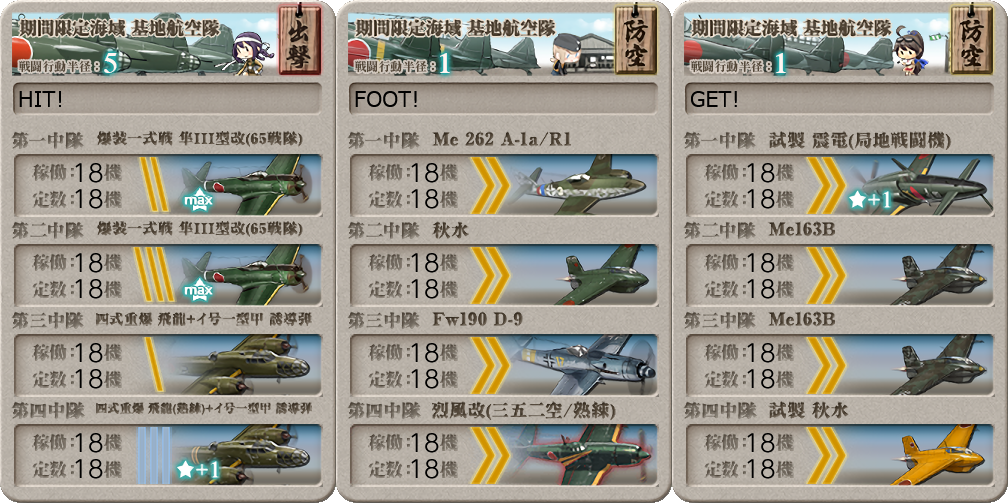
Task: Click the Me163B aircraft in GET! squadron two
Action: [939, 275]
